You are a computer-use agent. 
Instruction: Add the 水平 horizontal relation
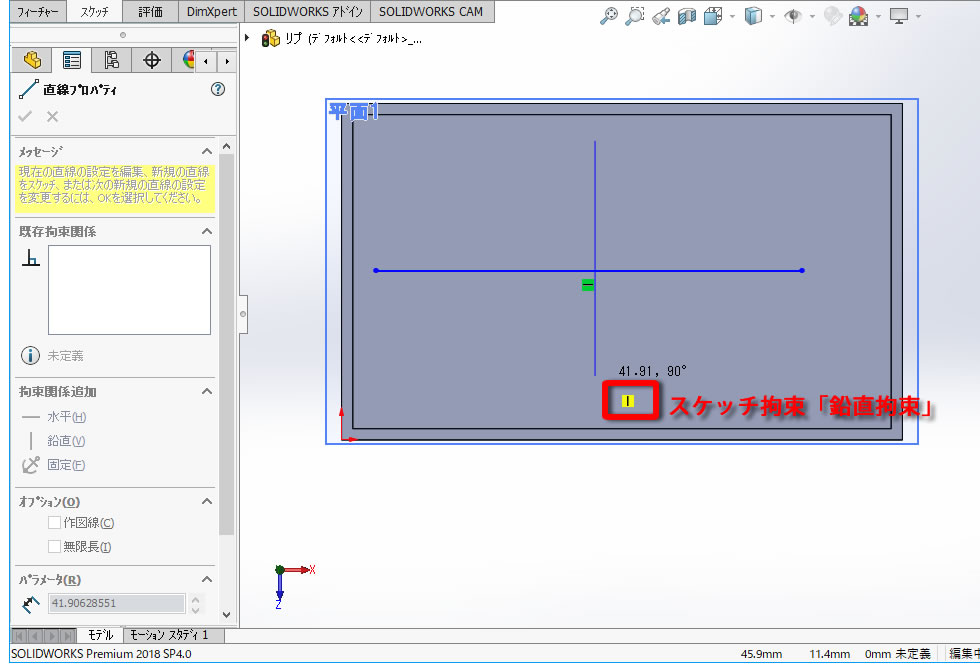pos(54,417)
